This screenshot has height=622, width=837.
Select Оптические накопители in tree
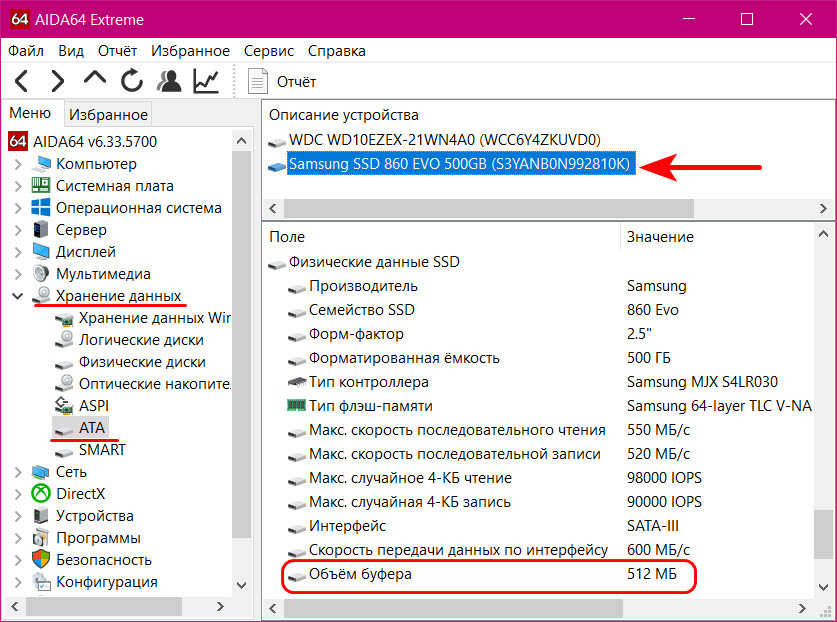(155, 384)
